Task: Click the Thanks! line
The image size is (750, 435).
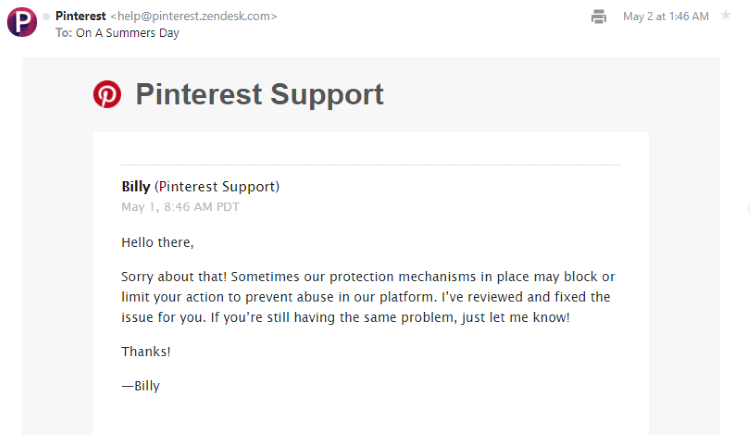Action: pyautogui.click(x=146, y=351)
